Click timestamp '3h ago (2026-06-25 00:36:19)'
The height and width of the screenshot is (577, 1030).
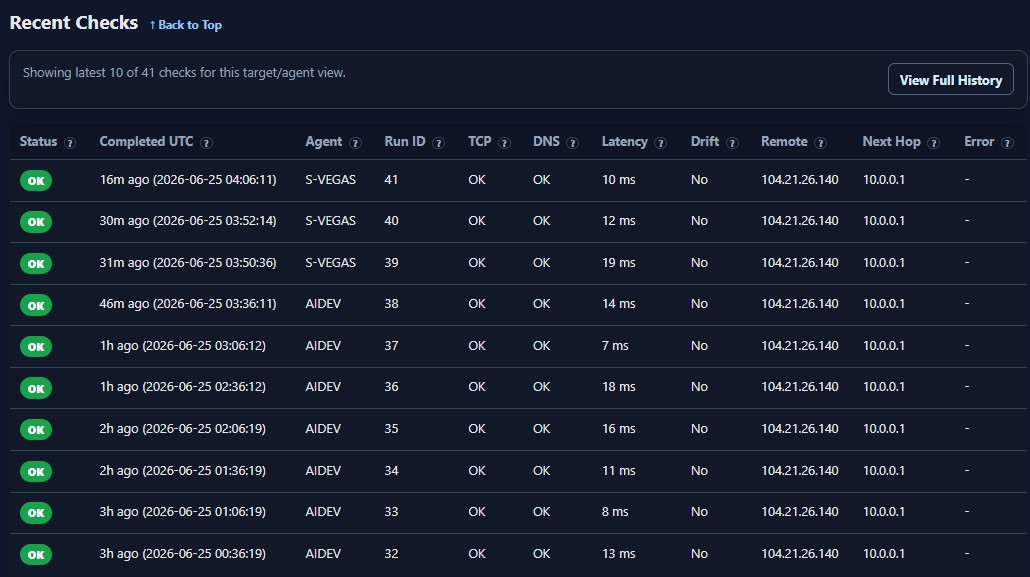click(183, 554)
